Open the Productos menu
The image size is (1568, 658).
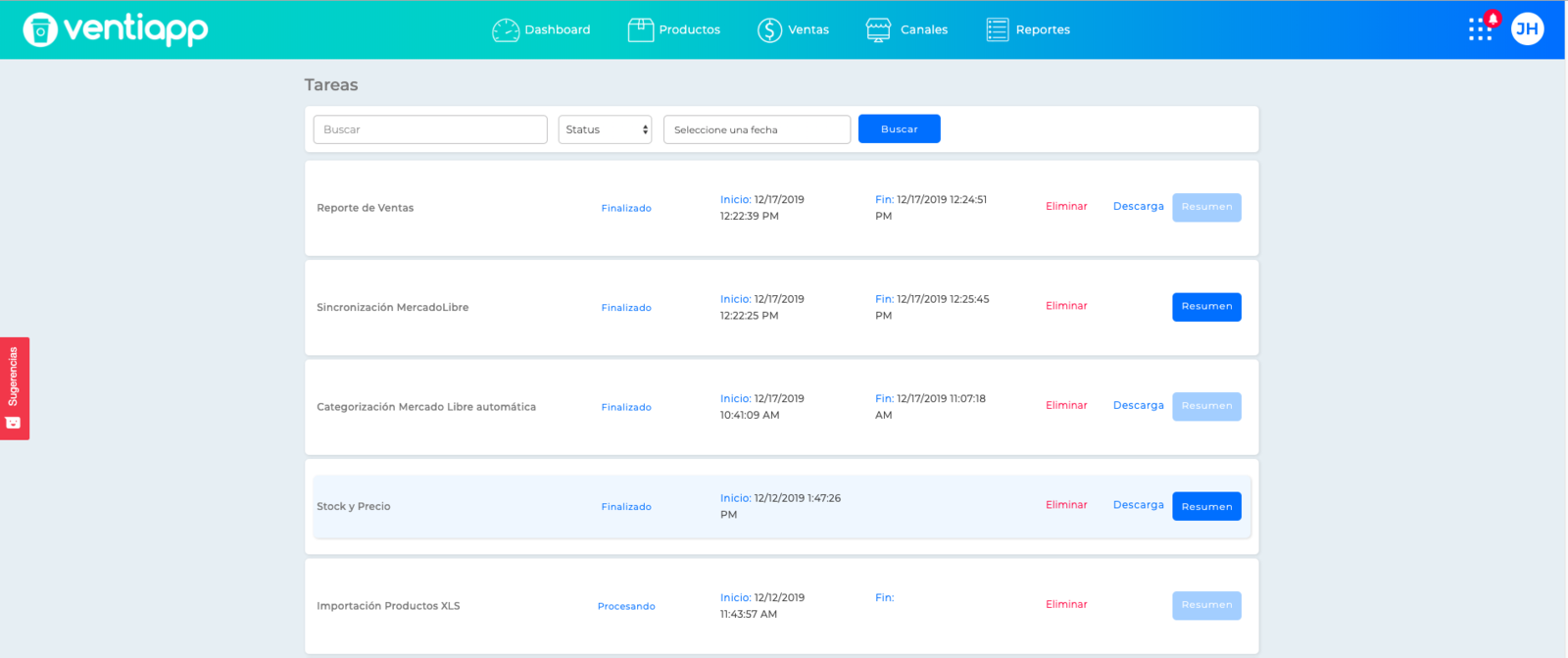click(x=690, y=30)
